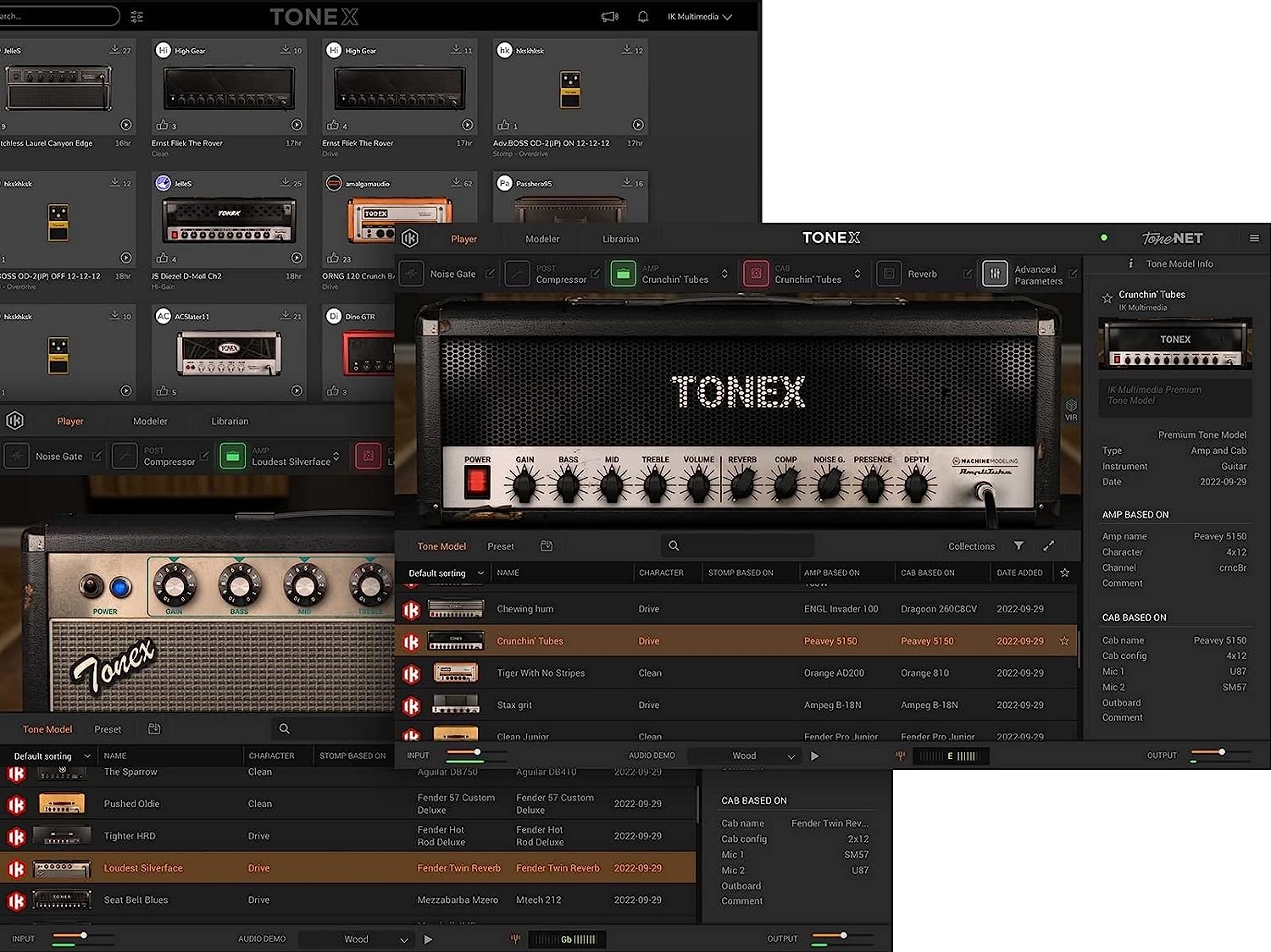Toggle AMP Crunchin' Tubes green power button
The width and height of the screenshot is (1271, 952).
coord(623,274)
